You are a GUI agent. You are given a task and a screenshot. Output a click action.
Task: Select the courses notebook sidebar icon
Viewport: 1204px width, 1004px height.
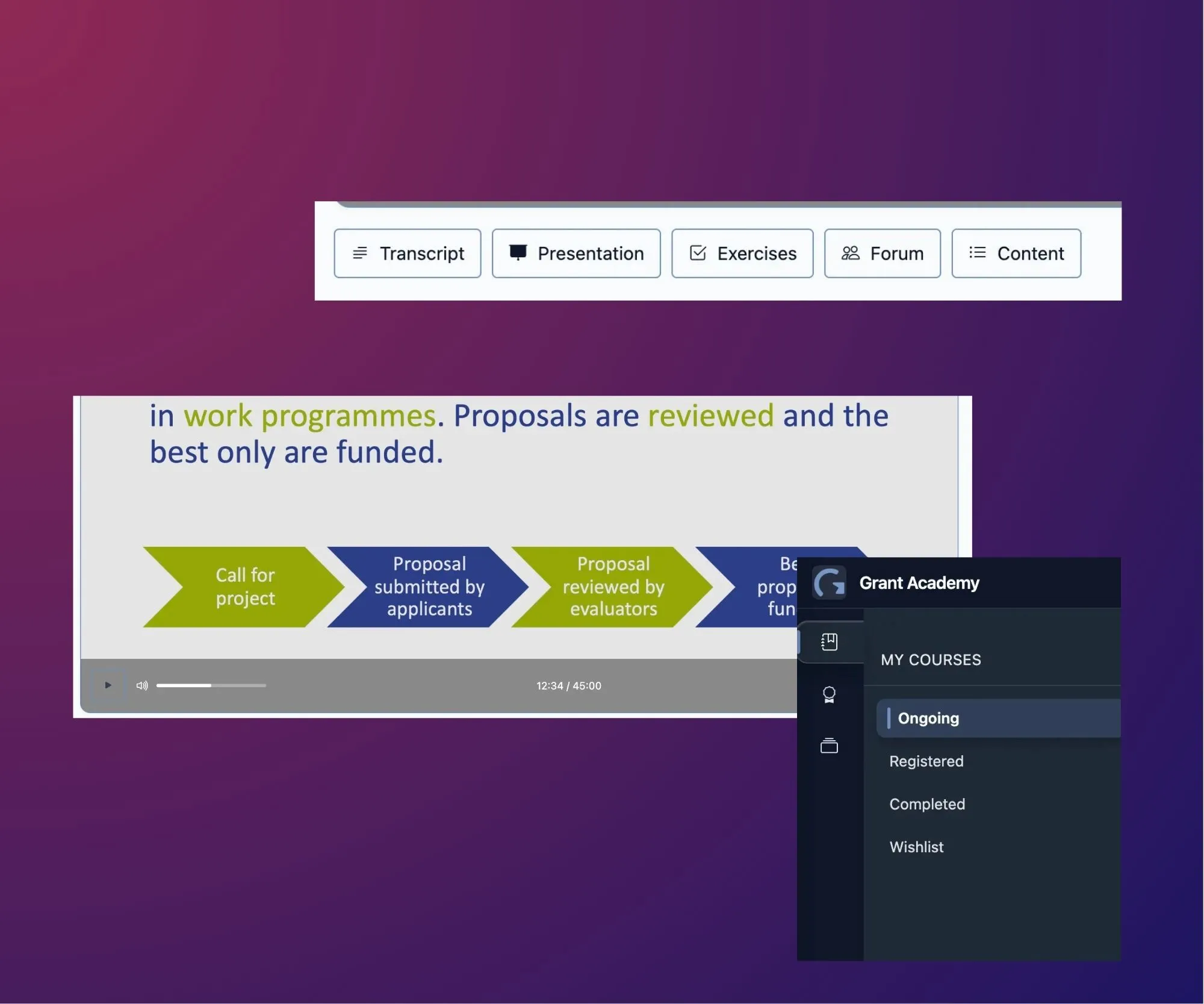pos(829,642)
